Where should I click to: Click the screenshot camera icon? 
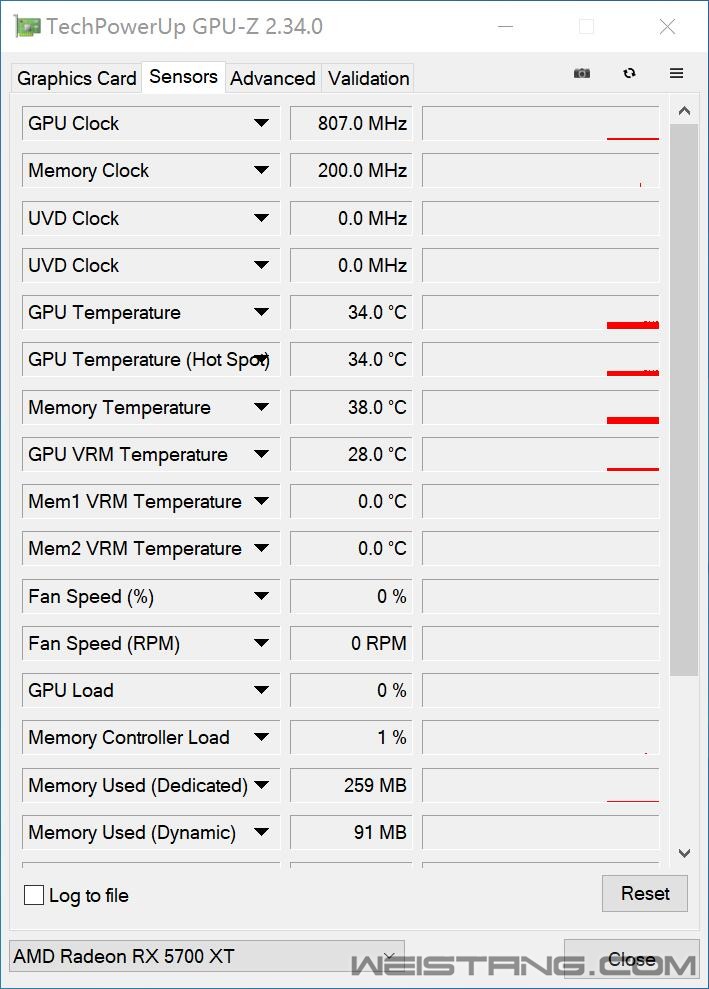582,73
